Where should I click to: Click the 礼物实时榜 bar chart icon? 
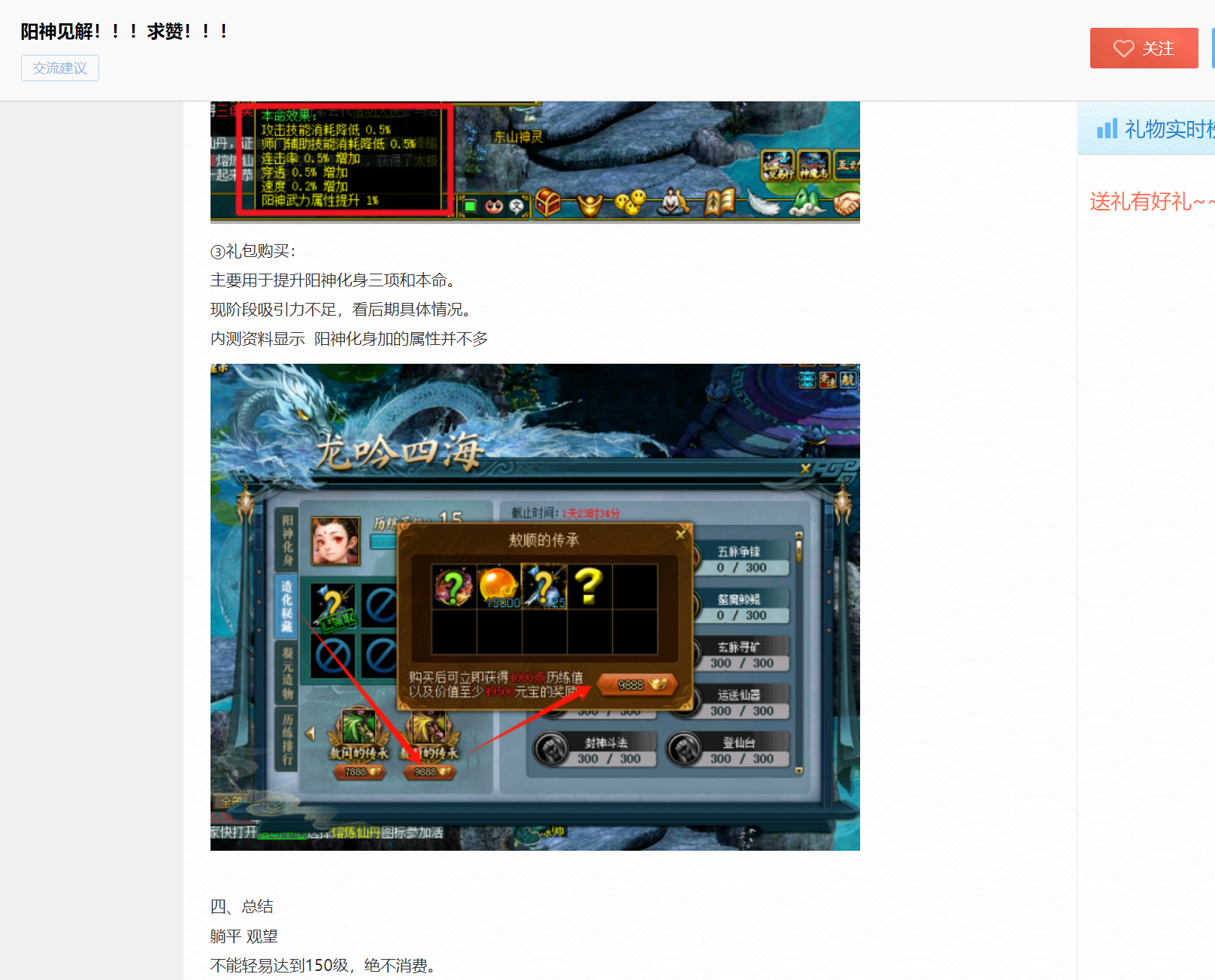coord(1107,129)
